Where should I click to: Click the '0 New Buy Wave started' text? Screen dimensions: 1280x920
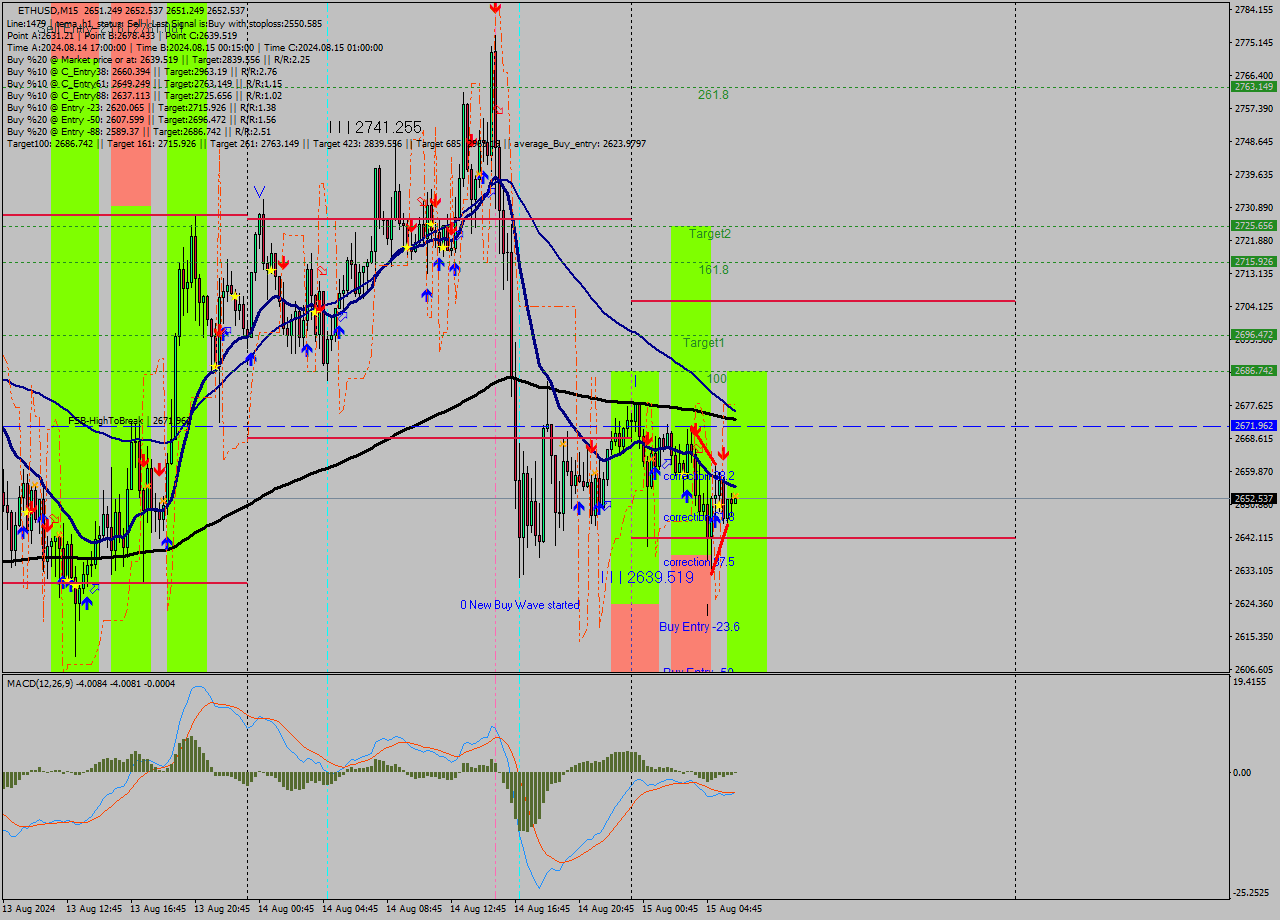pos(519,605)
